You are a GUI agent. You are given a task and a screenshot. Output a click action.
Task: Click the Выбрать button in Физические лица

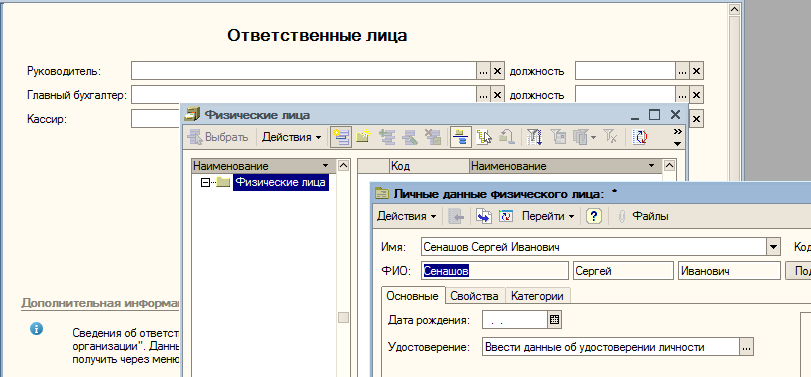(x=218, y=137)
